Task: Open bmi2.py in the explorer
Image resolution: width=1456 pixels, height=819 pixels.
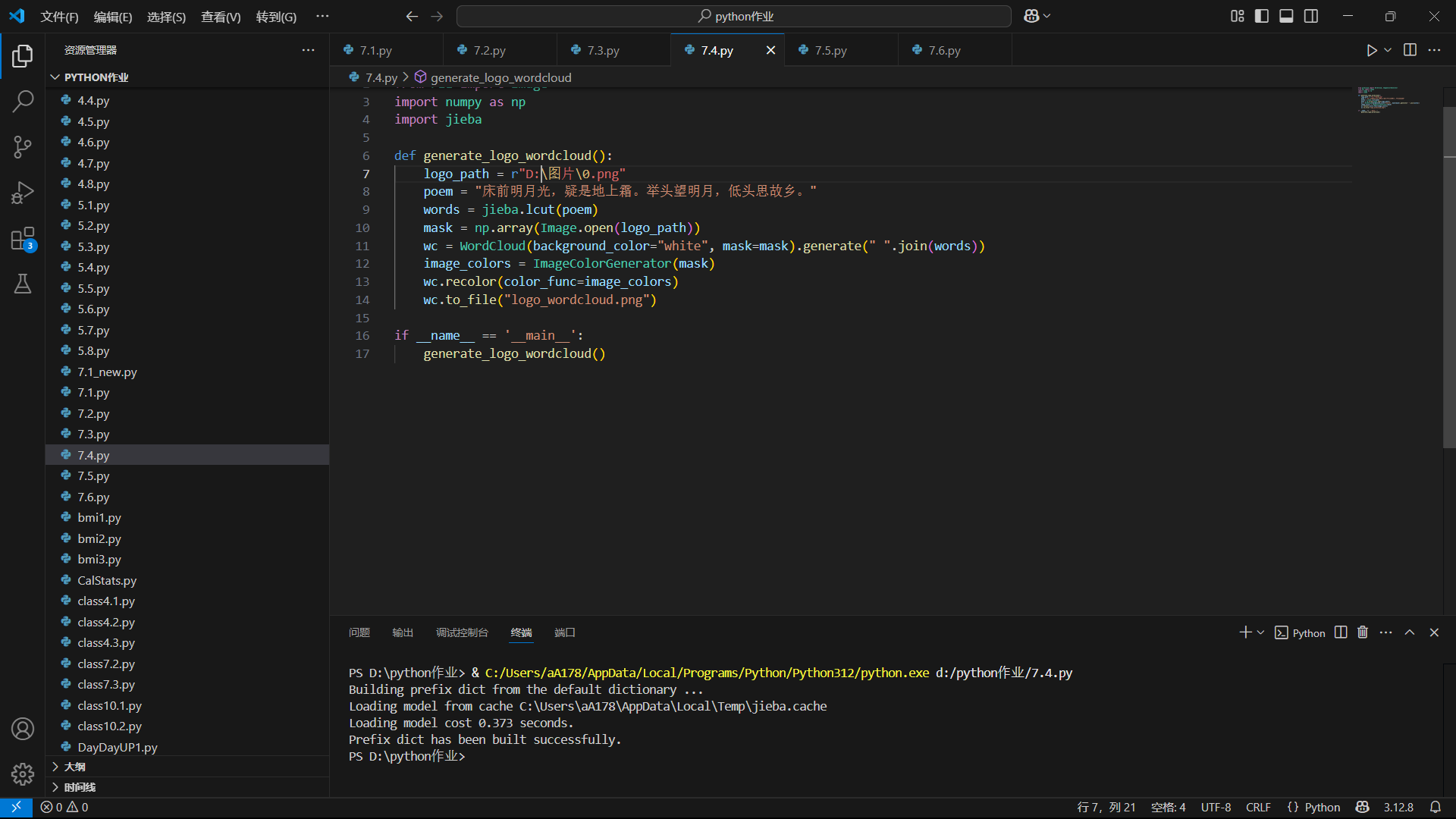Action: click(x=99, y=538)
